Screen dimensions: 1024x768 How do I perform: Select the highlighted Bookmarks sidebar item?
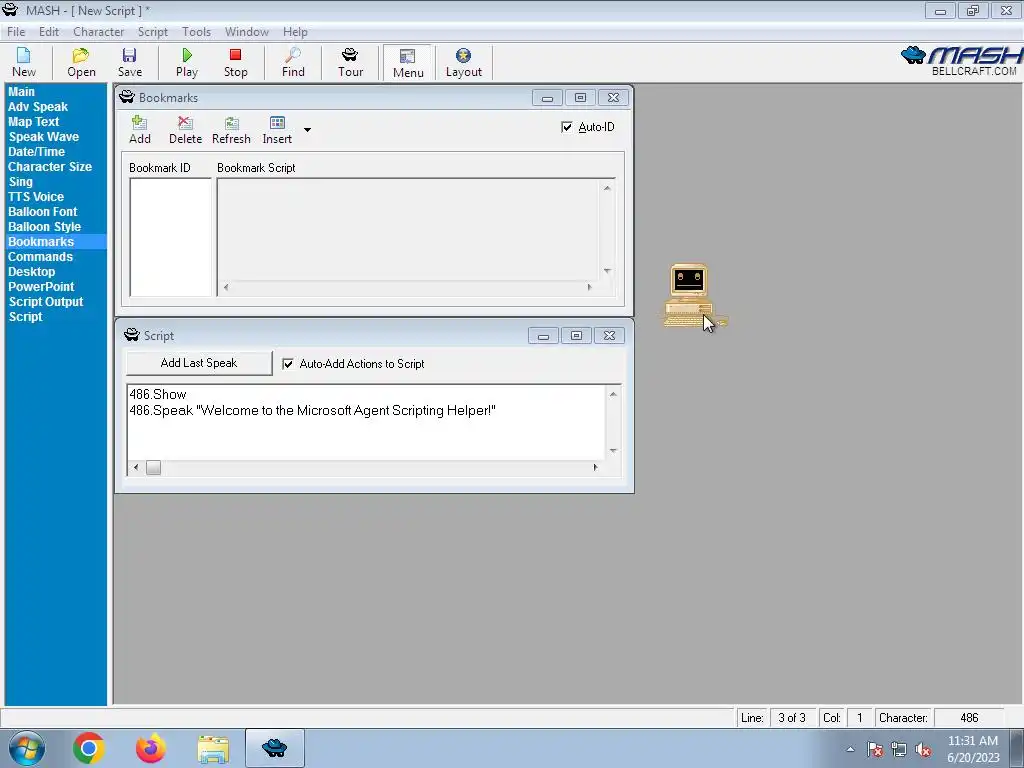[56, 242]
